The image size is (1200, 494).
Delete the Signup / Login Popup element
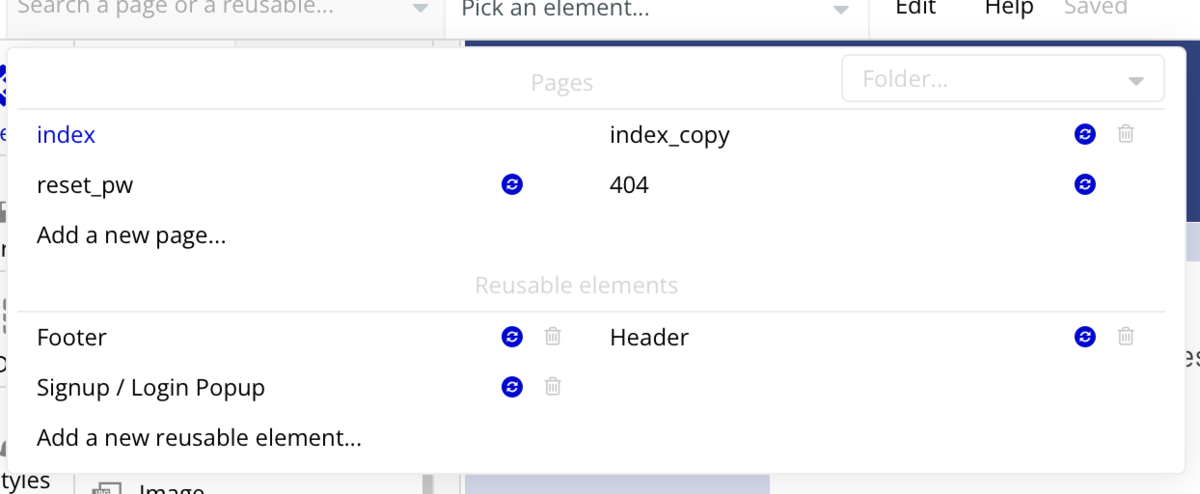click(x=552, y=387)
